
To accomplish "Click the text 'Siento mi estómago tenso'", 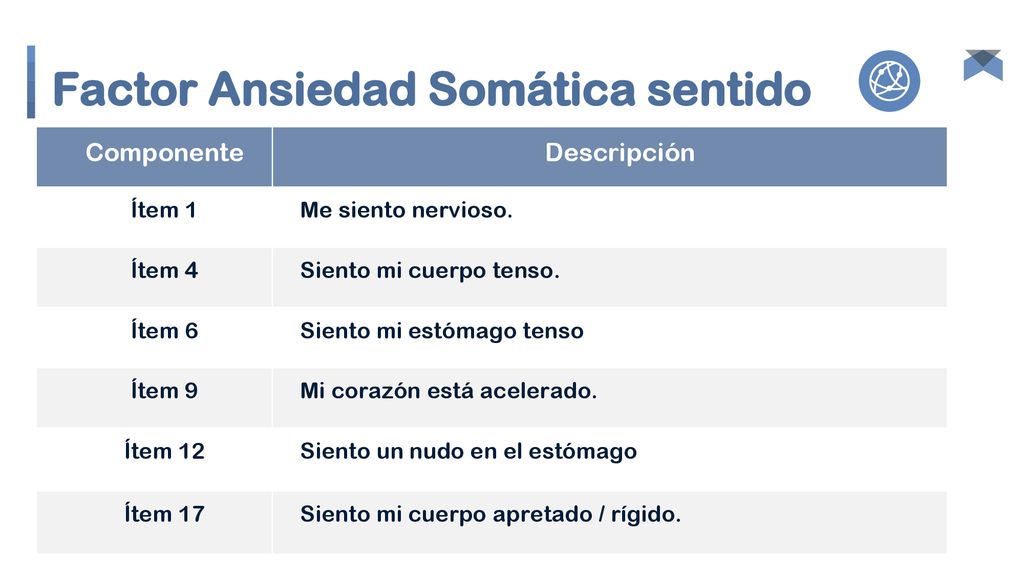I will pos(442,331).
